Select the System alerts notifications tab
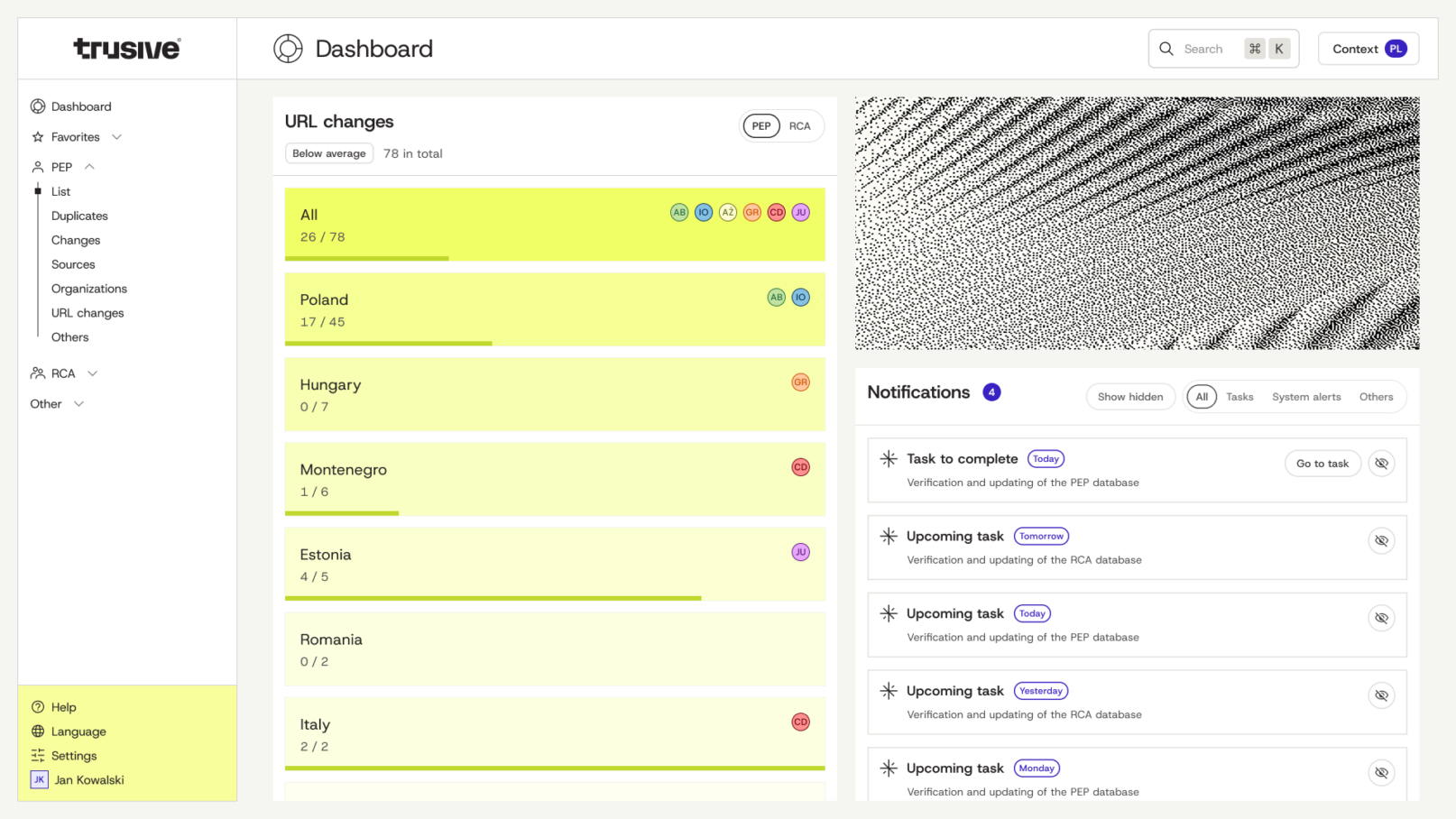The image size is (1456, 819). (x=1305, y=397)
